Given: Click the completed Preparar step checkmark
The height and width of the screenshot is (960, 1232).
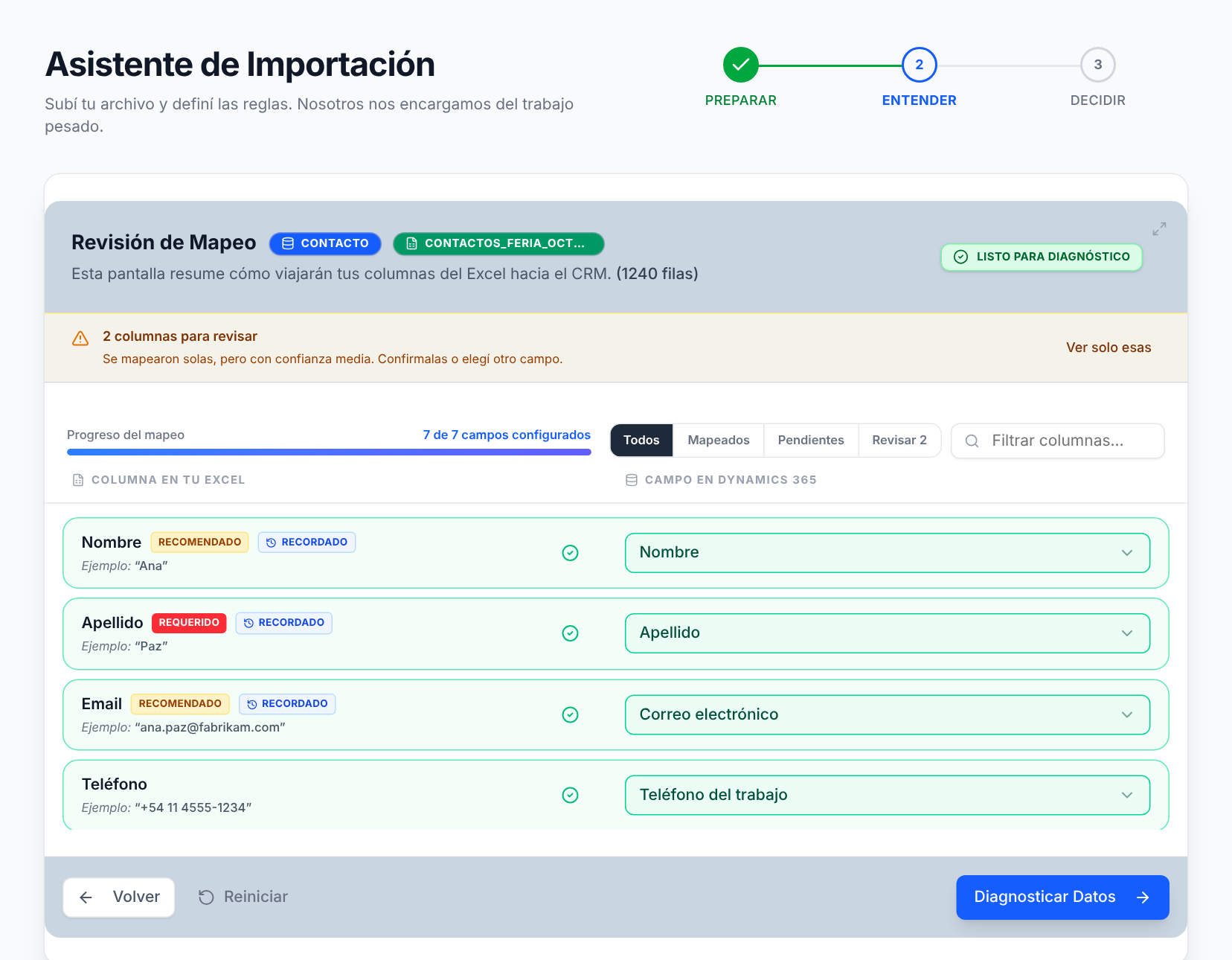Looking at the screenshot, I should (741, 65).
